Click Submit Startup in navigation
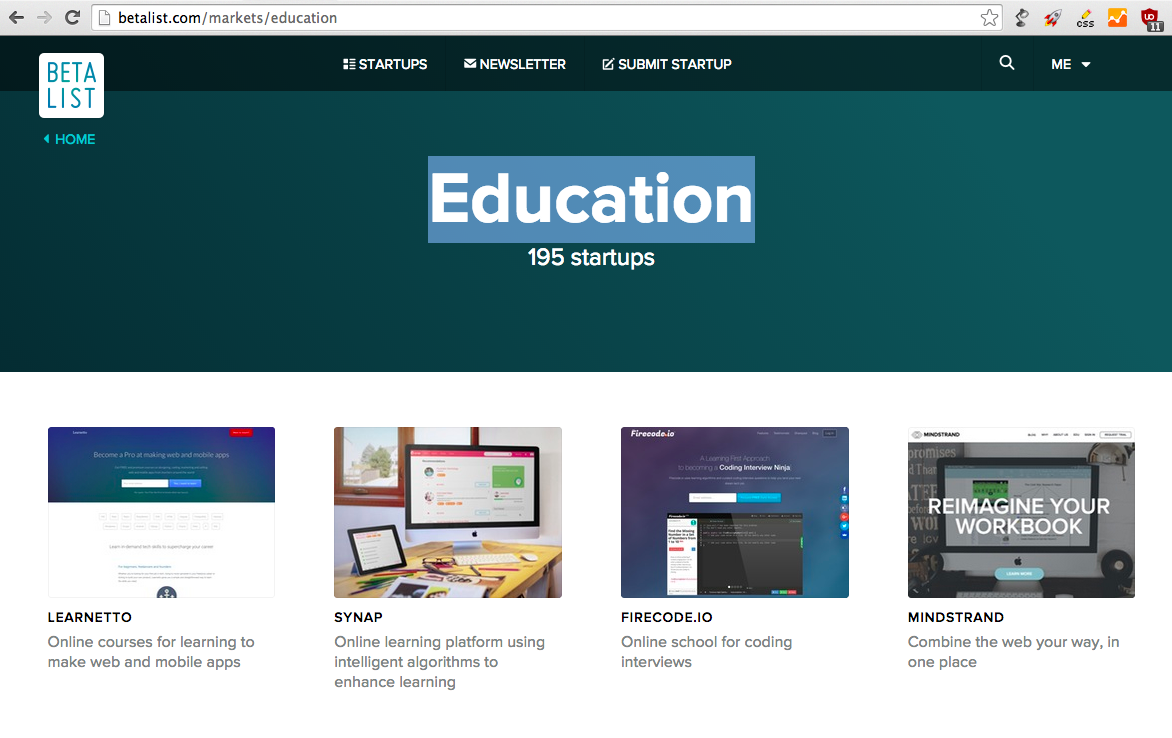 tap(666, 64)
